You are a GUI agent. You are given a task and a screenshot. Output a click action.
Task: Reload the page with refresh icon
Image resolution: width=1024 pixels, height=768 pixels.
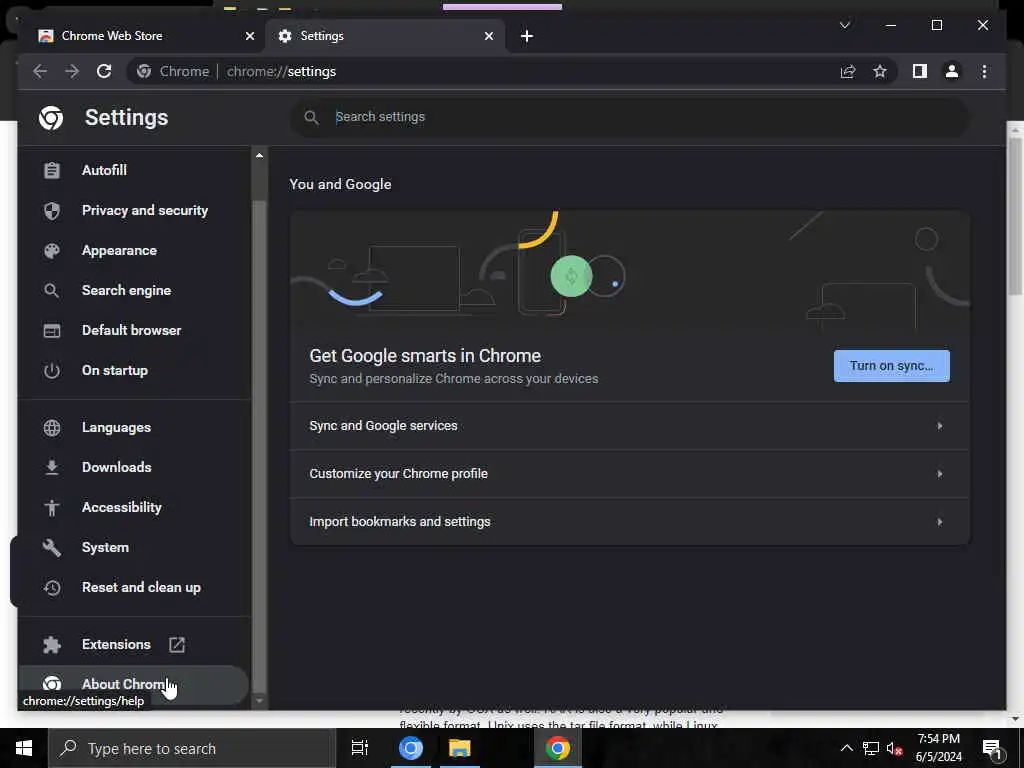click(104, 71)
